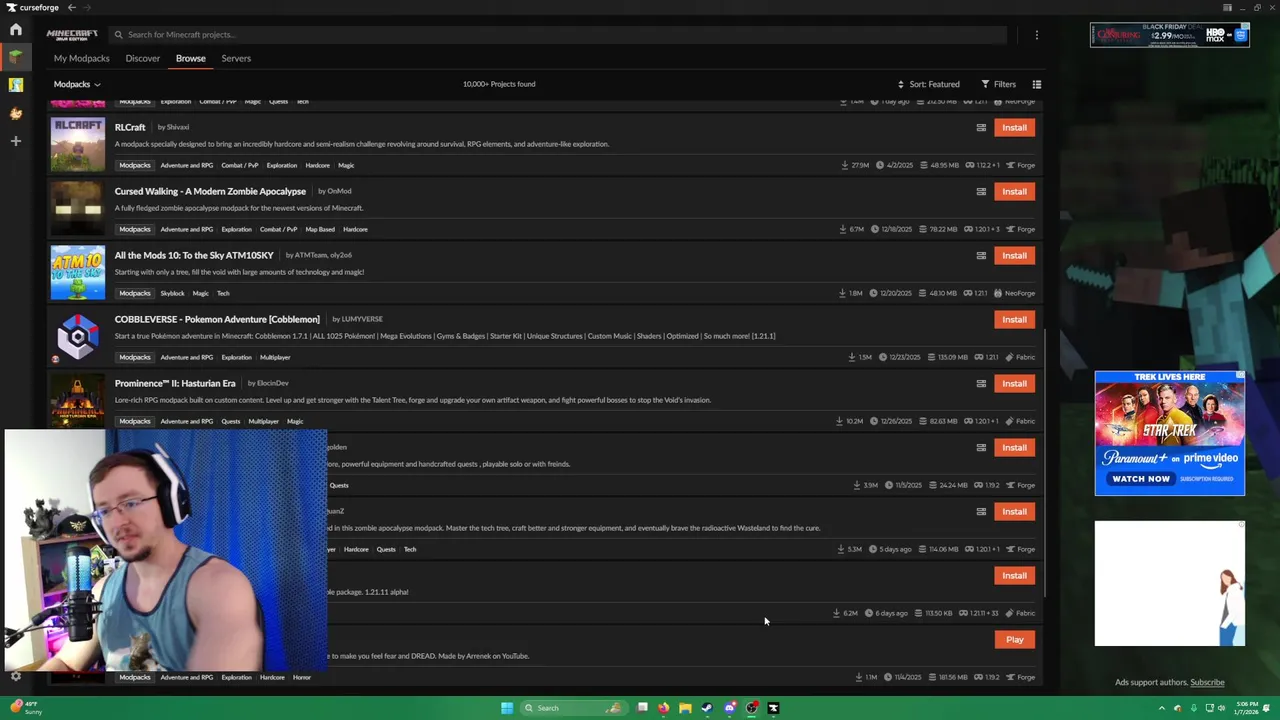Open ATM 10 To the Sky thumbnail

point(78,272)
